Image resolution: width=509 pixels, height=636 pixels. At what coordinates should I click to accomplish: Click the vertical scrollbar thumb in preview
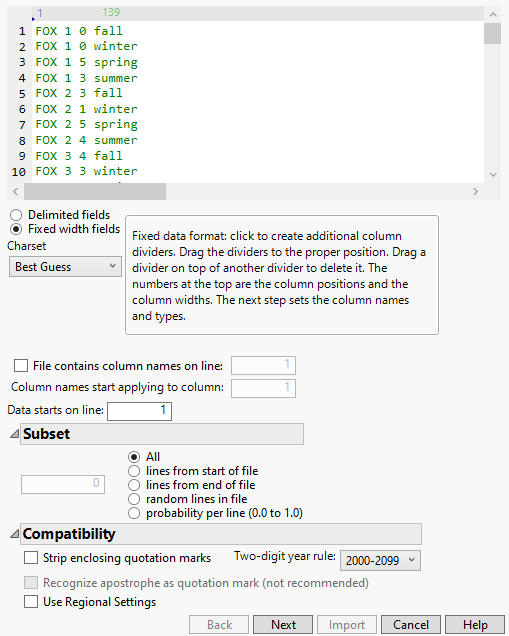point(492,33)
